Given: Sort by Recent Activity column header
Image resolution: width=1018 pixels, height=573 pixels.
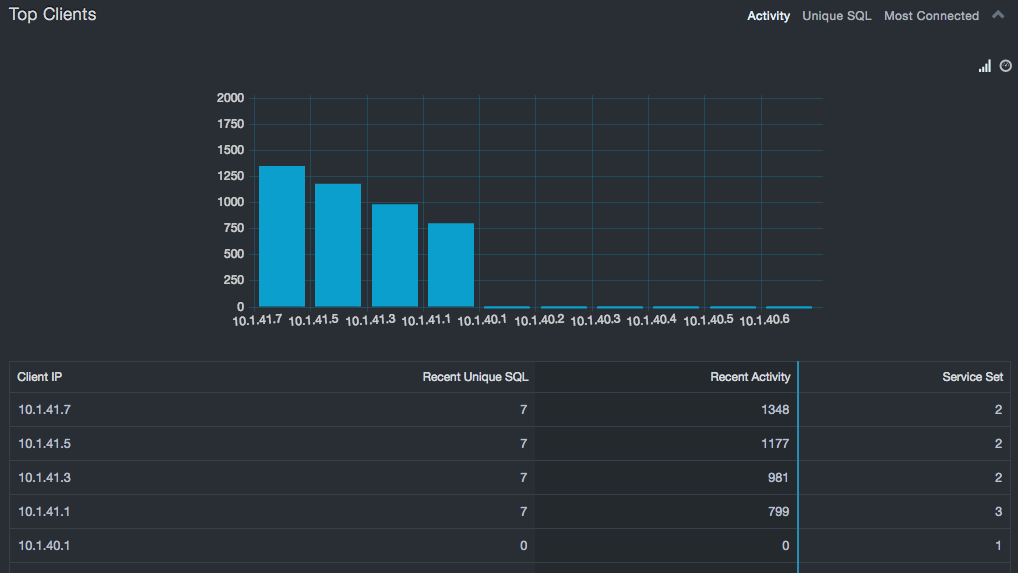Looking at the screenshot, I should point(750,377).
